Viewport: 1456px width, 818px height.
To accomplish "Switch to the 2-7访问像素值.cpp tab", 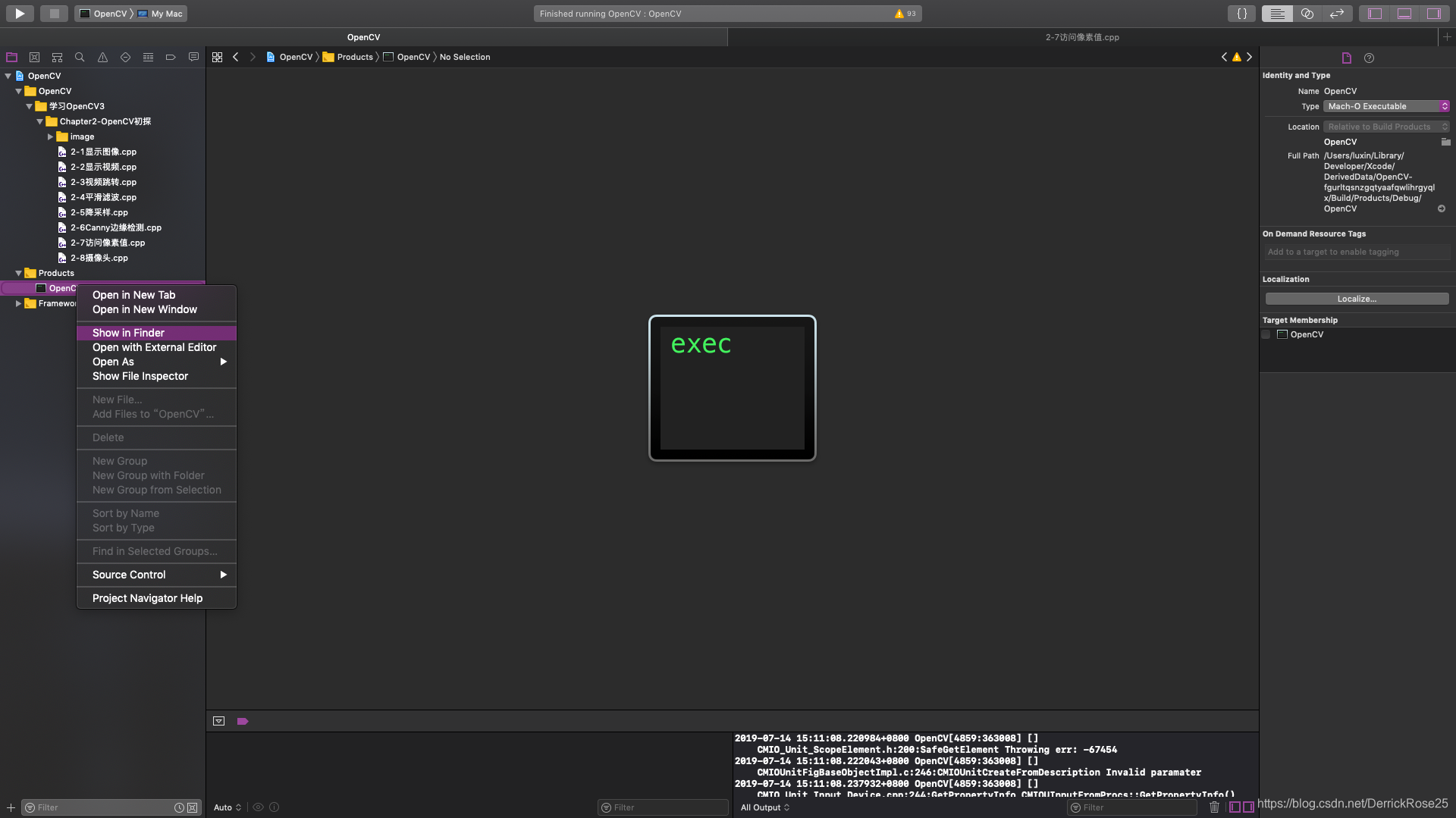I will pyautogui.click(x=1082, y=36).
